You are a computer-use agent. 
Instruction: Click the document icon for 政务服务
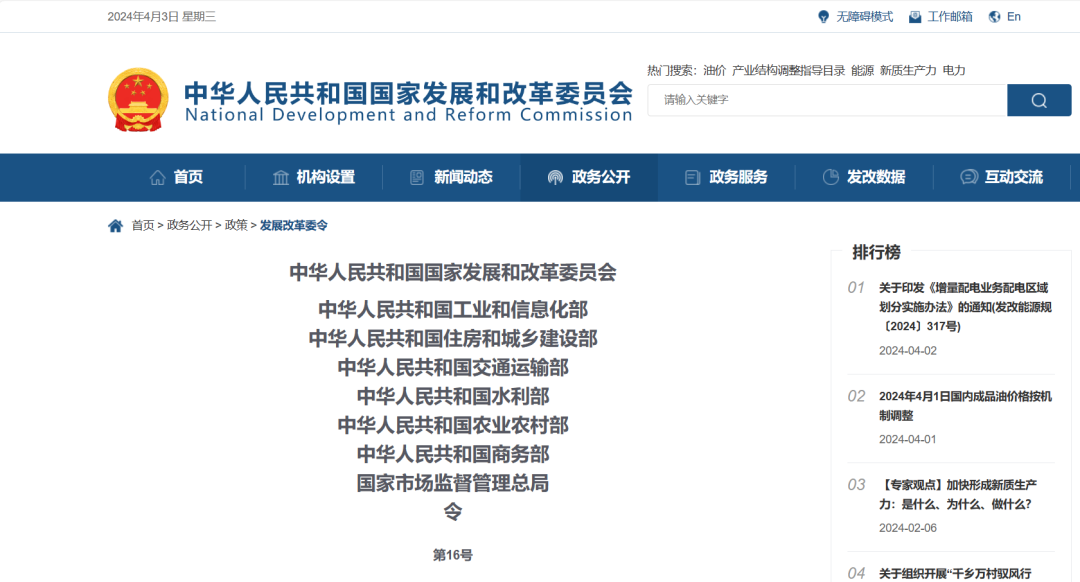[692, 178]
